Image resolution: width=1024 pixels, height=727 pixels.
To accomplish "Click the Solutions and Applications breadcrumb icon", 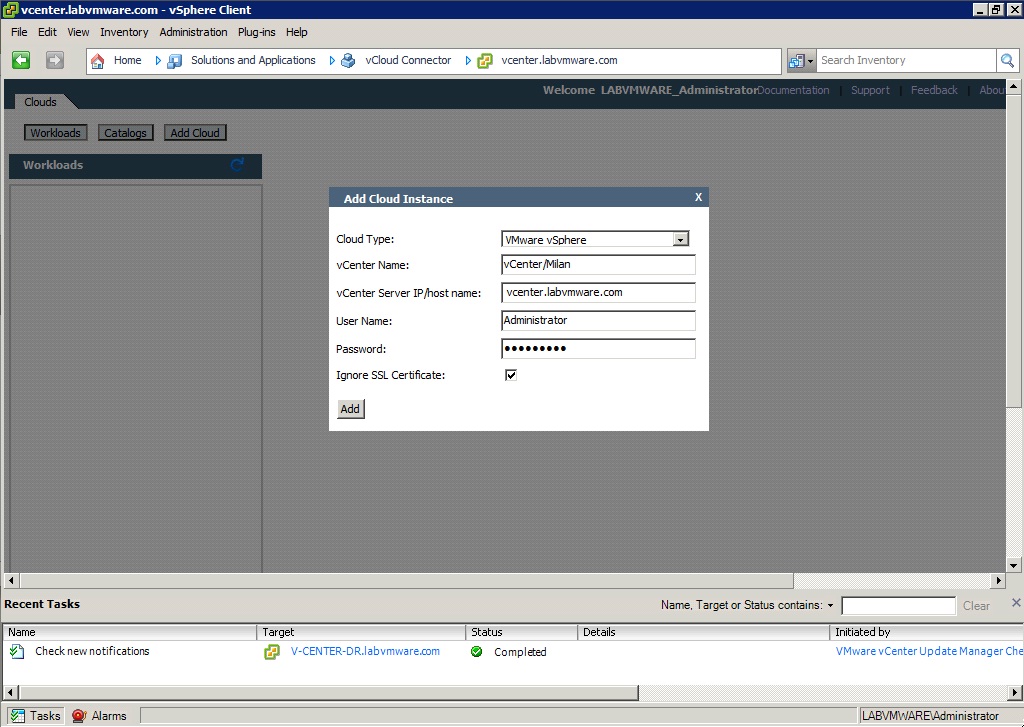I will [x=174, y=61].
